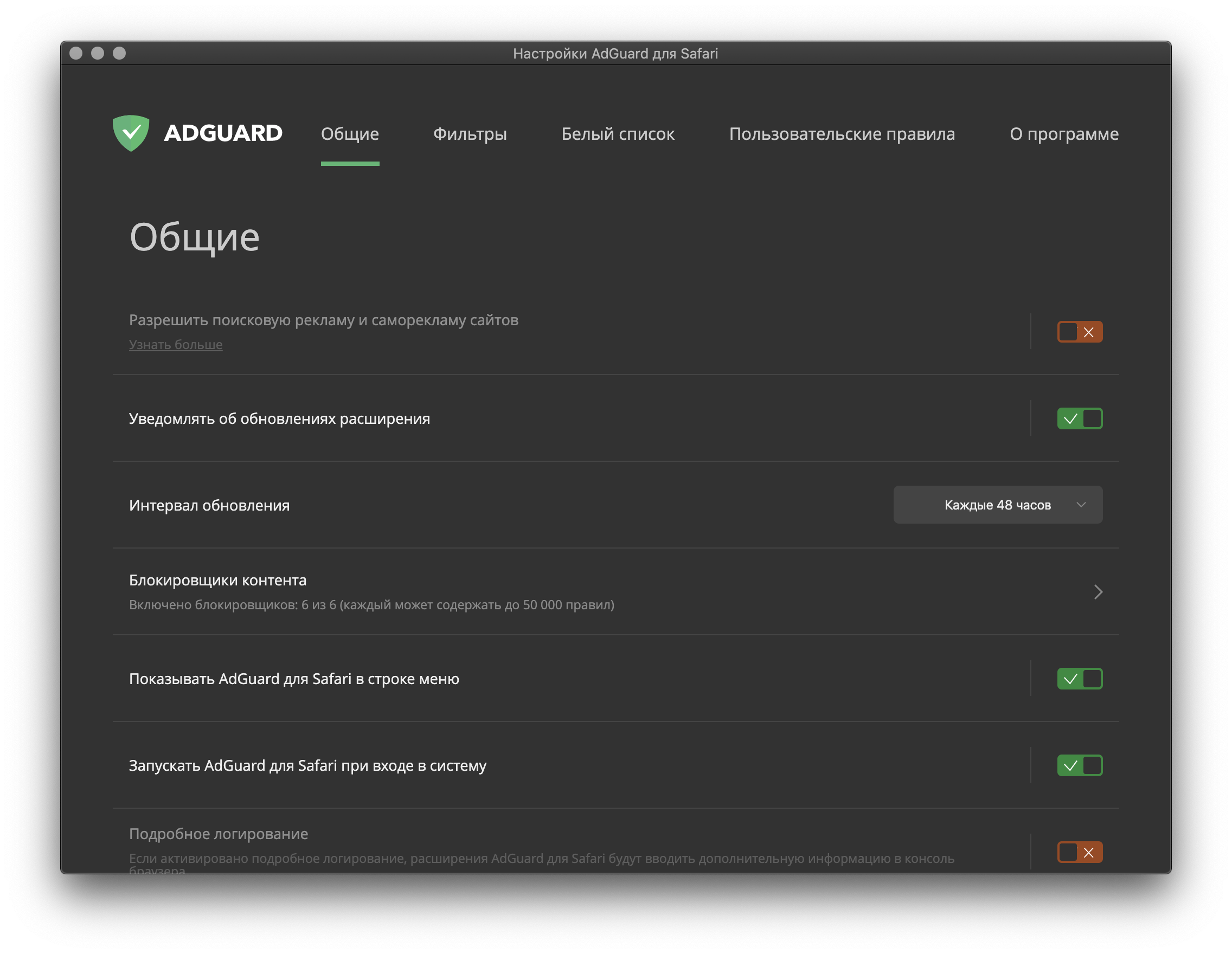1232x954 pixels.
Task: Expand Блокировщики контента with the chevron arrow
Action: (1098, 592)
